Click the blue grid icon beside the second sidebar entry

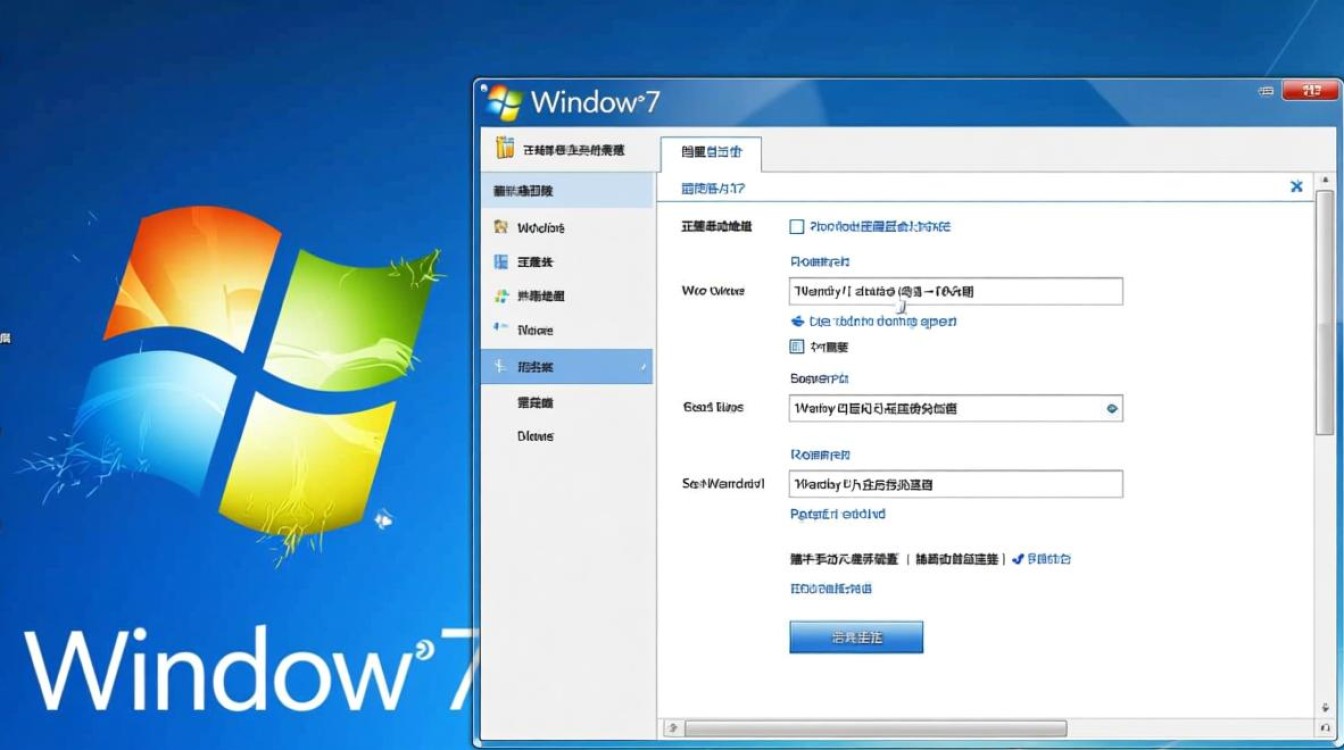point(500,261)
